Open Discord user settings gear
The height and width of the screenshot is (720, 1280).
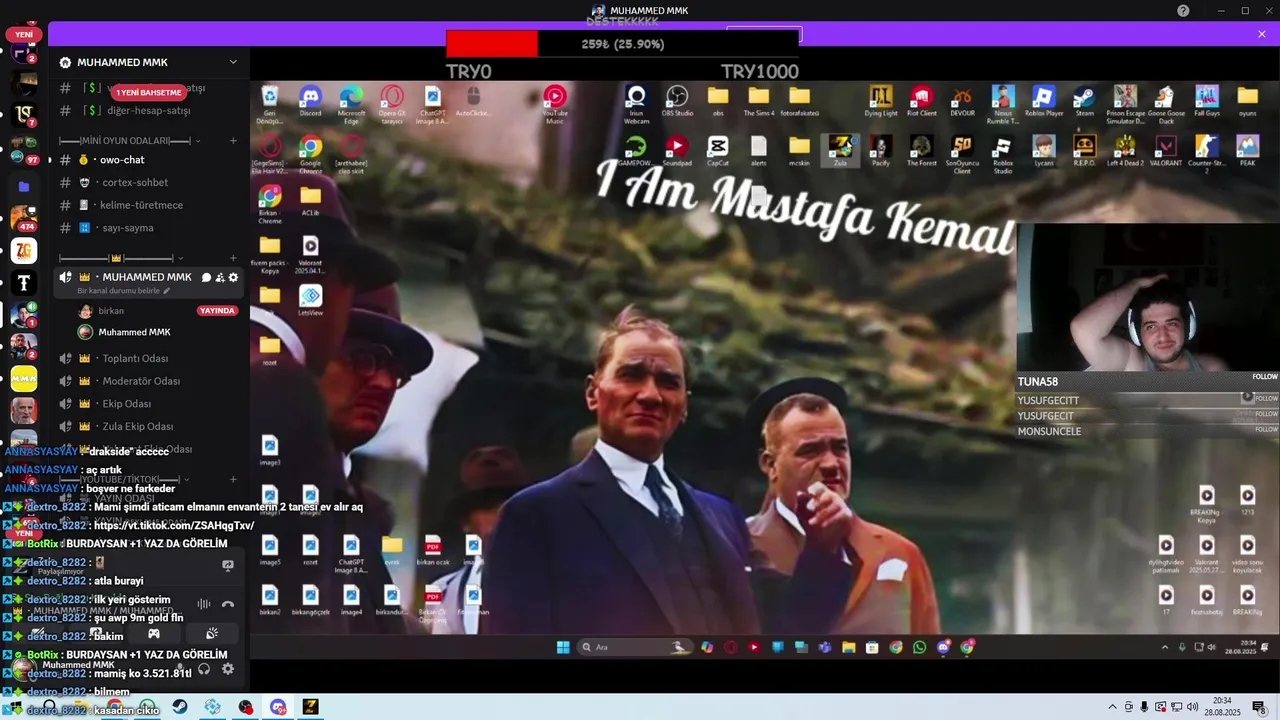coord(227,669)
